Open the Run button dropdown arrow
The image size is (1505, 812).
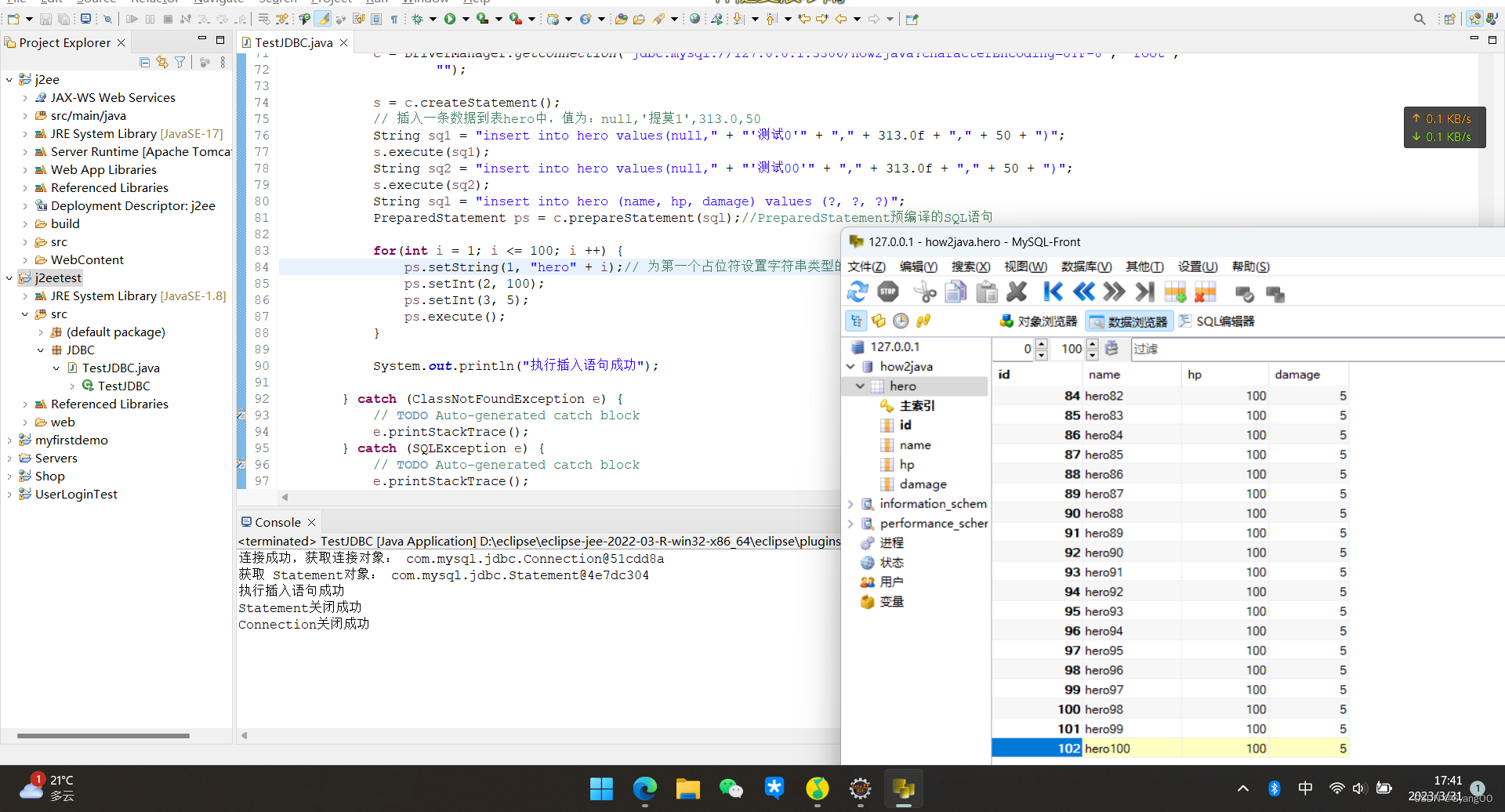(465, 19)
